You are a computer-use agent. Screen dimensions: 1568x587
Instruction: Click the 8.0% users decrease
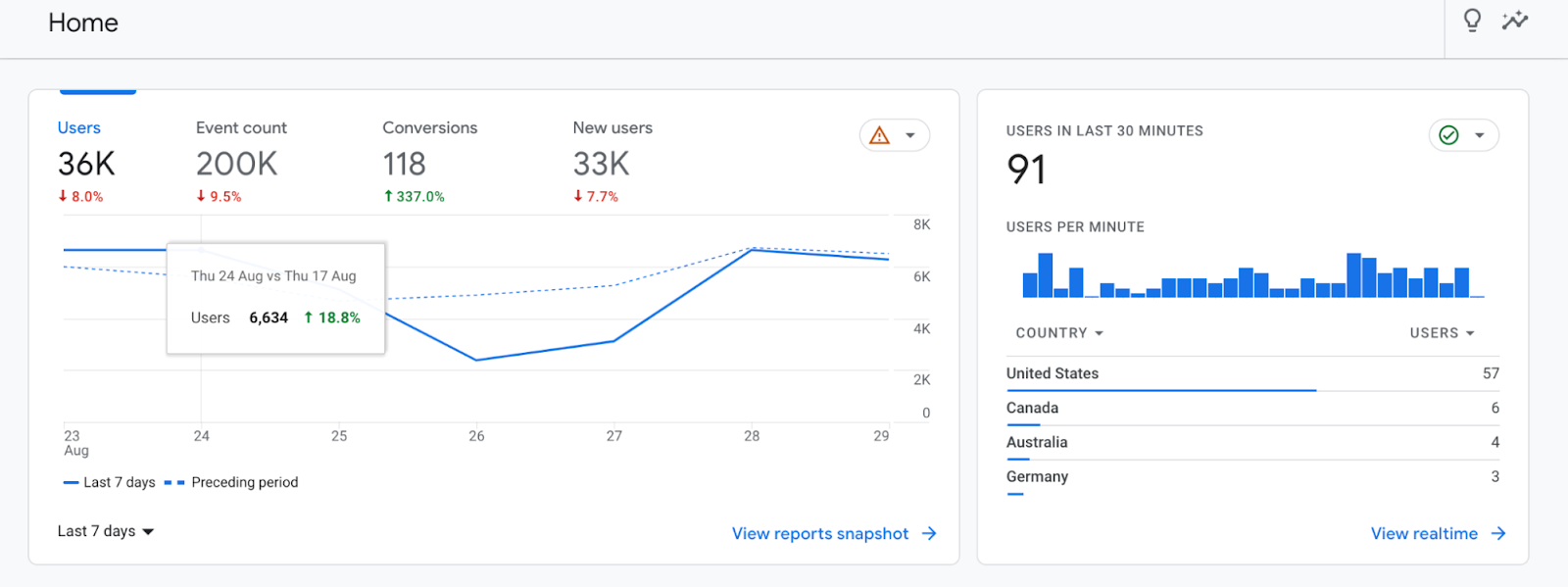click(x=80, y=196)
